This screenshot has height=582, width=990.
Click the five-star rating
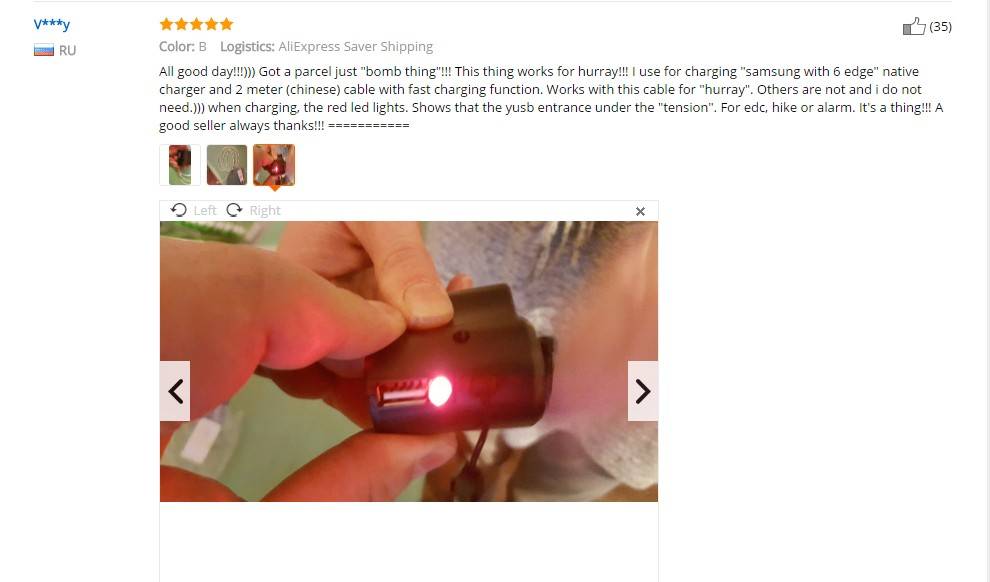pyautogui.click(x=196, y=24)
